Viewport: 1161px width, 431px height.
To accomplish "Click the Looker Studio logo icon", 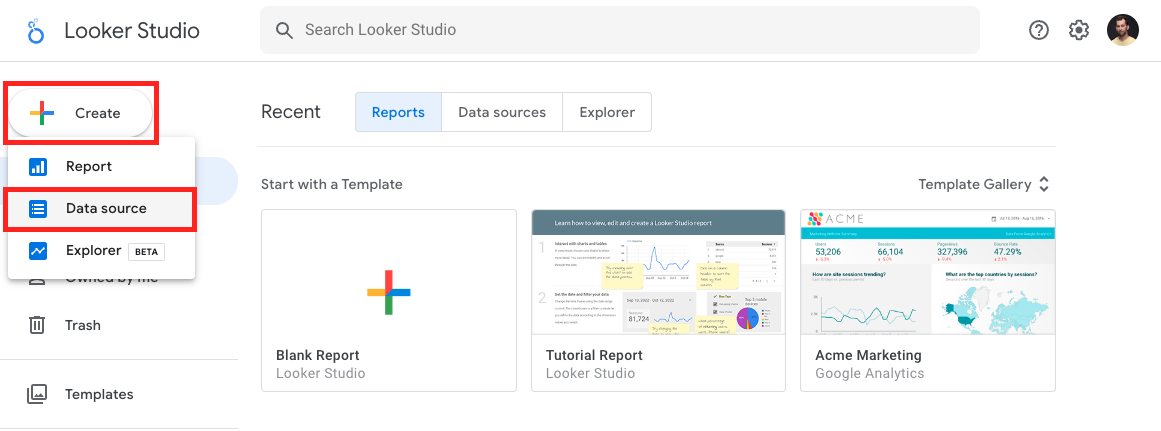I will [x=37, y=31].
